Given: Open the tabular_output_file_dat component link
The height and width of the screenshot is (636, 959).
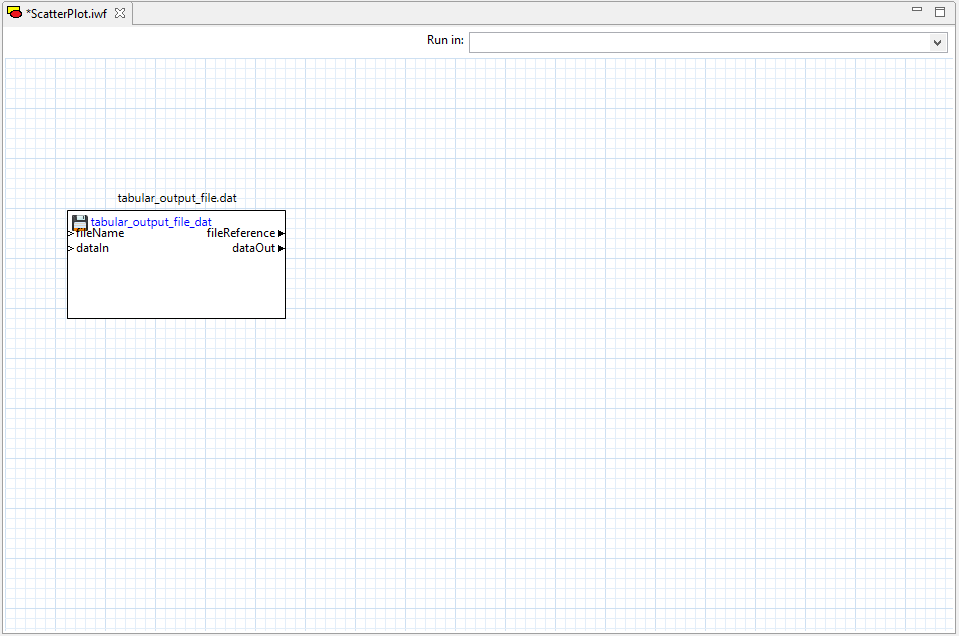Looking at the screenshot, I should tap(150, 222).
